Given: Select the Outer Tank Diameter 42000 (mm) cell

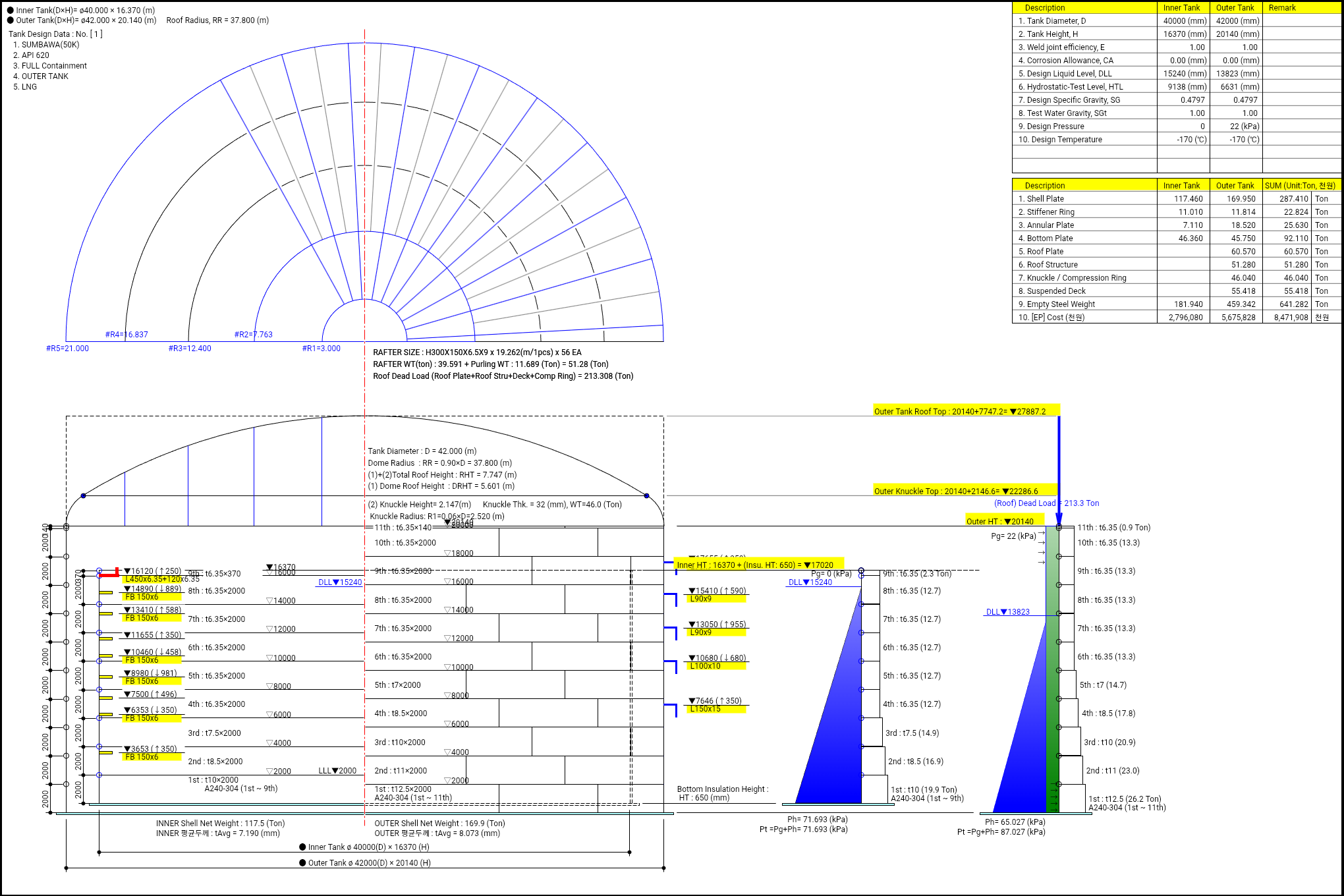Looking at the screenshot, I should pos(1235,21).
